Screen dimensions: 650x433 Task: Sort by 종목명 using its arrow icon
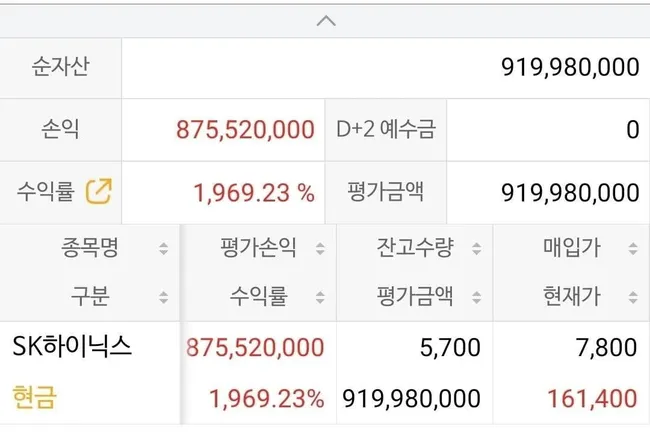coord(164,249)
